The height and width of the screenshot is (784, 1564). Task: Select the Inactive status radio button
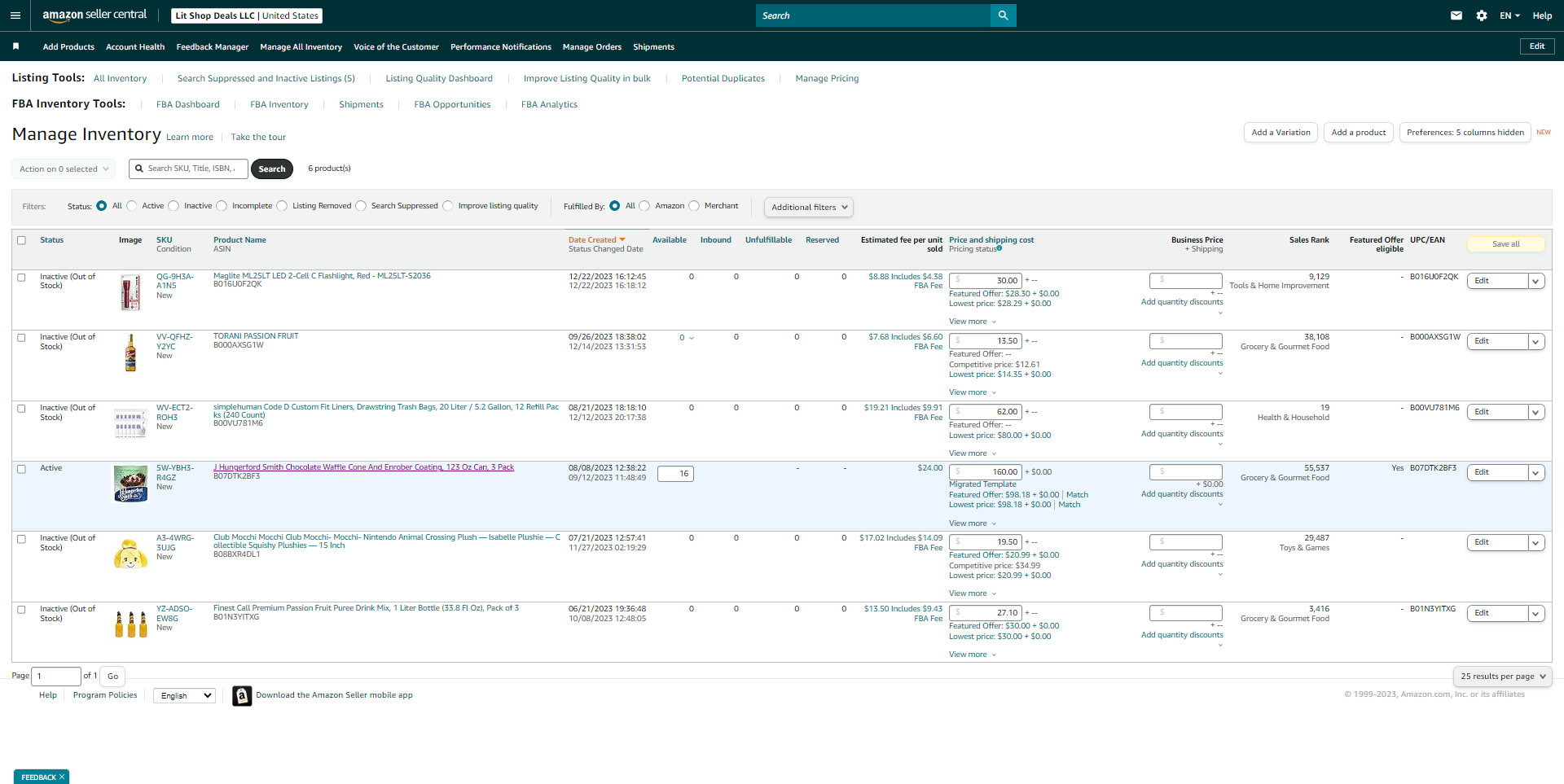174,206
